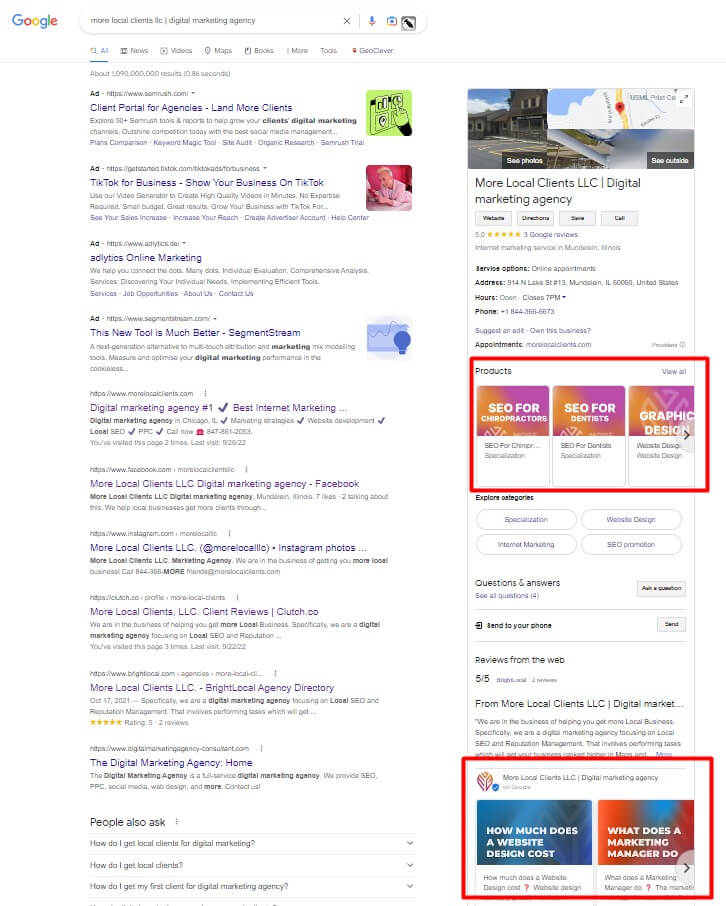Select the Website Design category chip
Image resolution: width=726 pixels, height=906 pixels.
[x=631, y=519]
